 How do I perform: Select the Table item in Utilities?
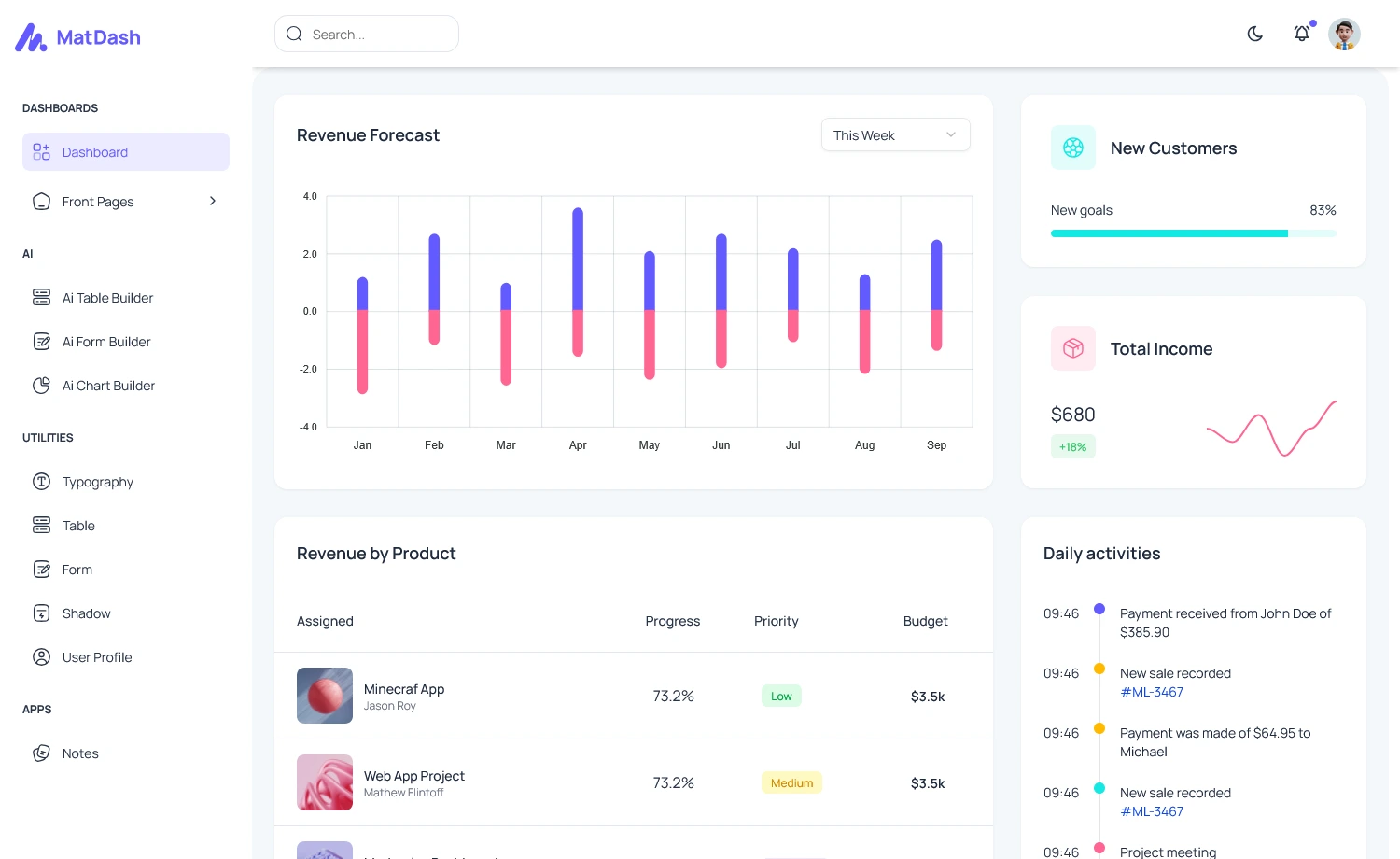point(78,526)
